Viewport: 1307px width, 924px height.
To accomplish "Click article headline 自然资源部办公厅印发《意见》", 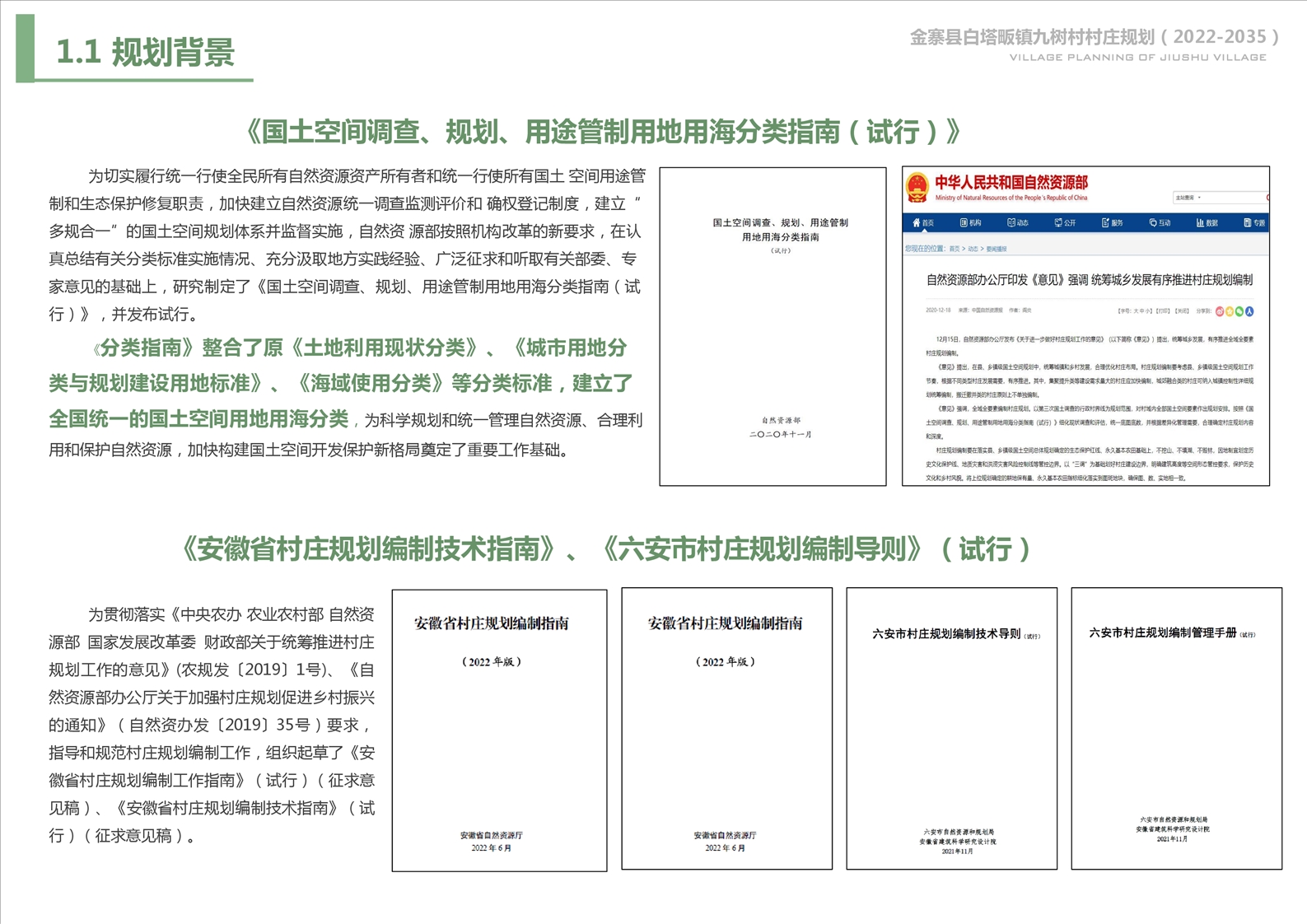I will pos(1090,280).
